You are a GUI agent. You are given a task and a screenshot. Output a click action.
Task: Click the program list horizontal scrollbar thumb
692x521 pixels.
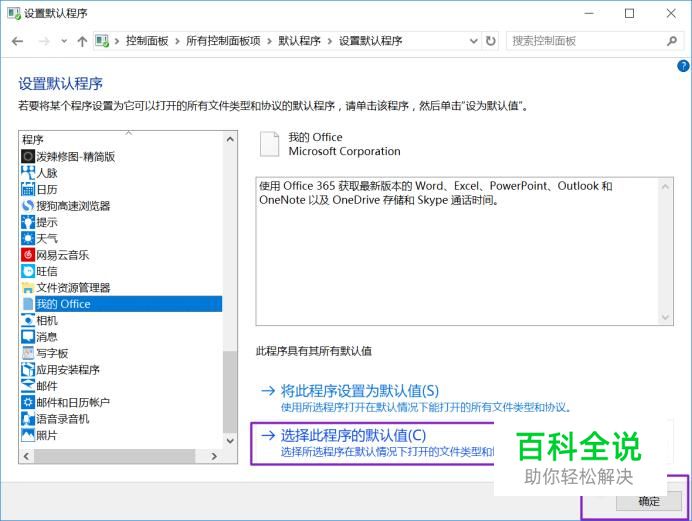[115, 456]
